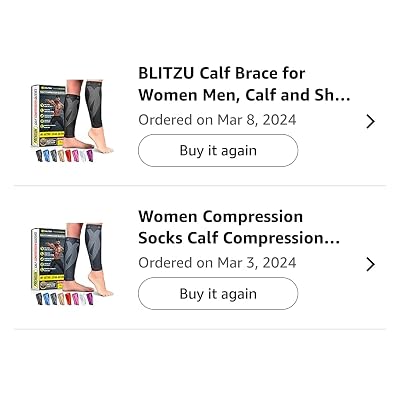Click the product box in BLITZU thumbnail
400x400 pixels.
coord(48,116)
